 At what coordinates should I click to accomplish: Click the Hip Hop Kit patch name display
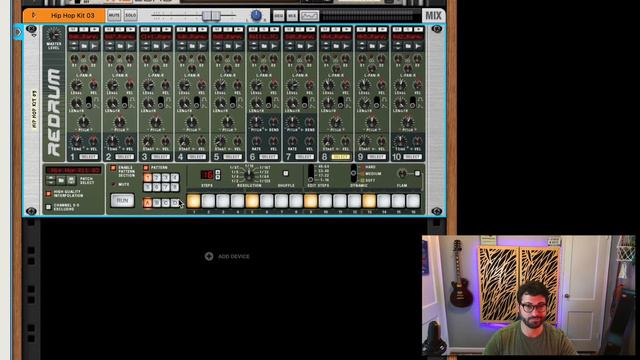(73, 170)
